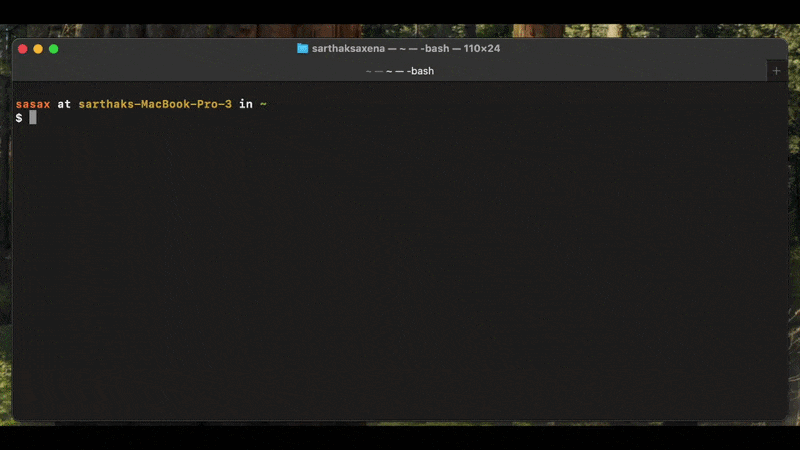Click empty title bar space near the traffic lights
800x450 pixels.
(153, 48)
